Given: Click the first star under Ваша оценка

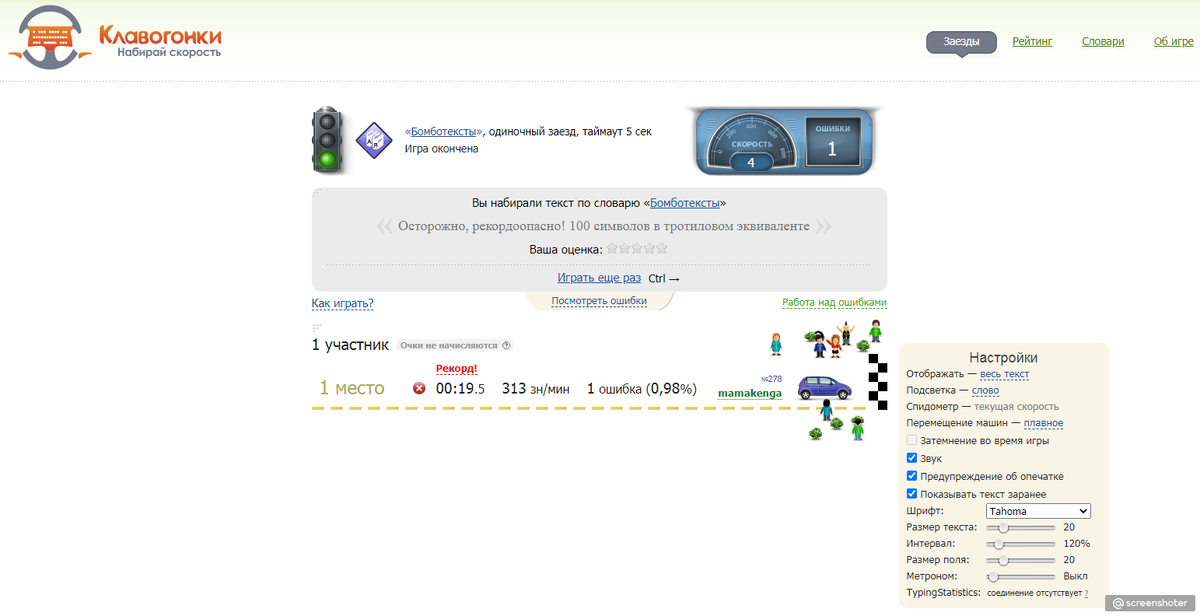Looking at the screenshot, I should (613, 247).
